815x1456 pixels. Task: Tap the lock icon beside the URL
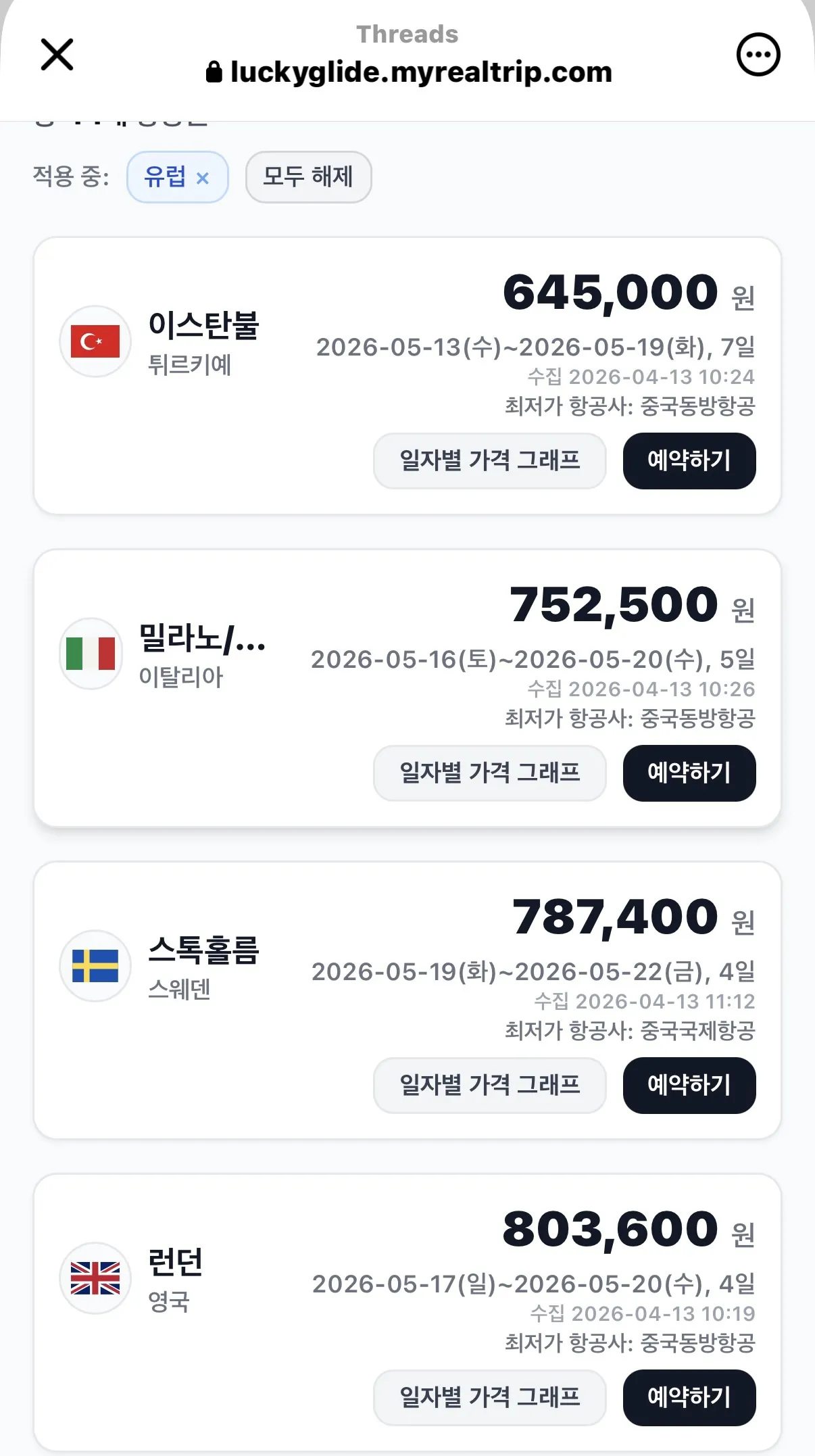coord(214,72)
